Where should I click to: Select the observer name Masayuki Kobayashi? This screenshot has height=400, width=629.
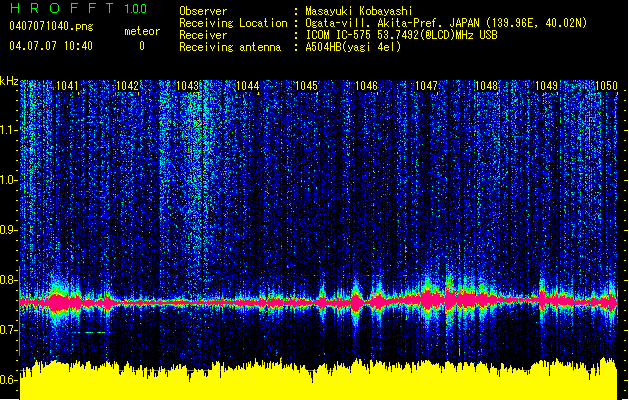359,11
